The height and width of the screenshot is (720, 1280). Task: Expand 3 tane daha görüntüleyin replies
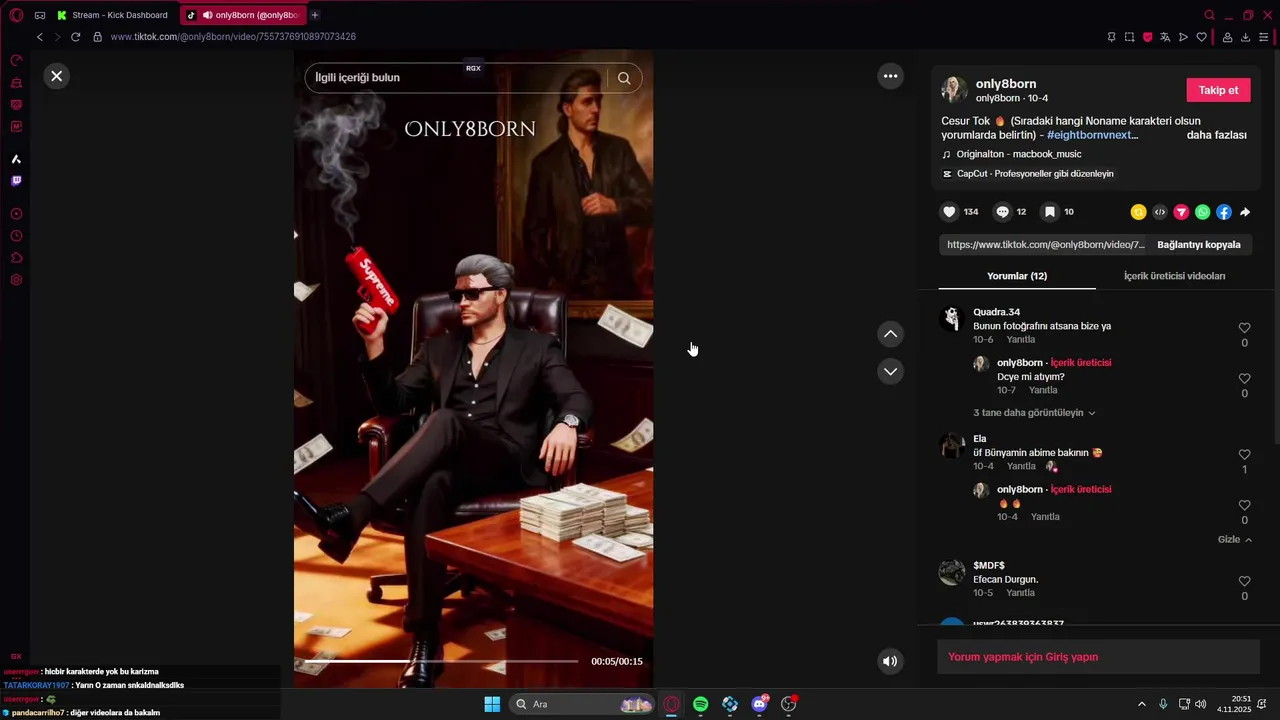tap(1034, 413)
